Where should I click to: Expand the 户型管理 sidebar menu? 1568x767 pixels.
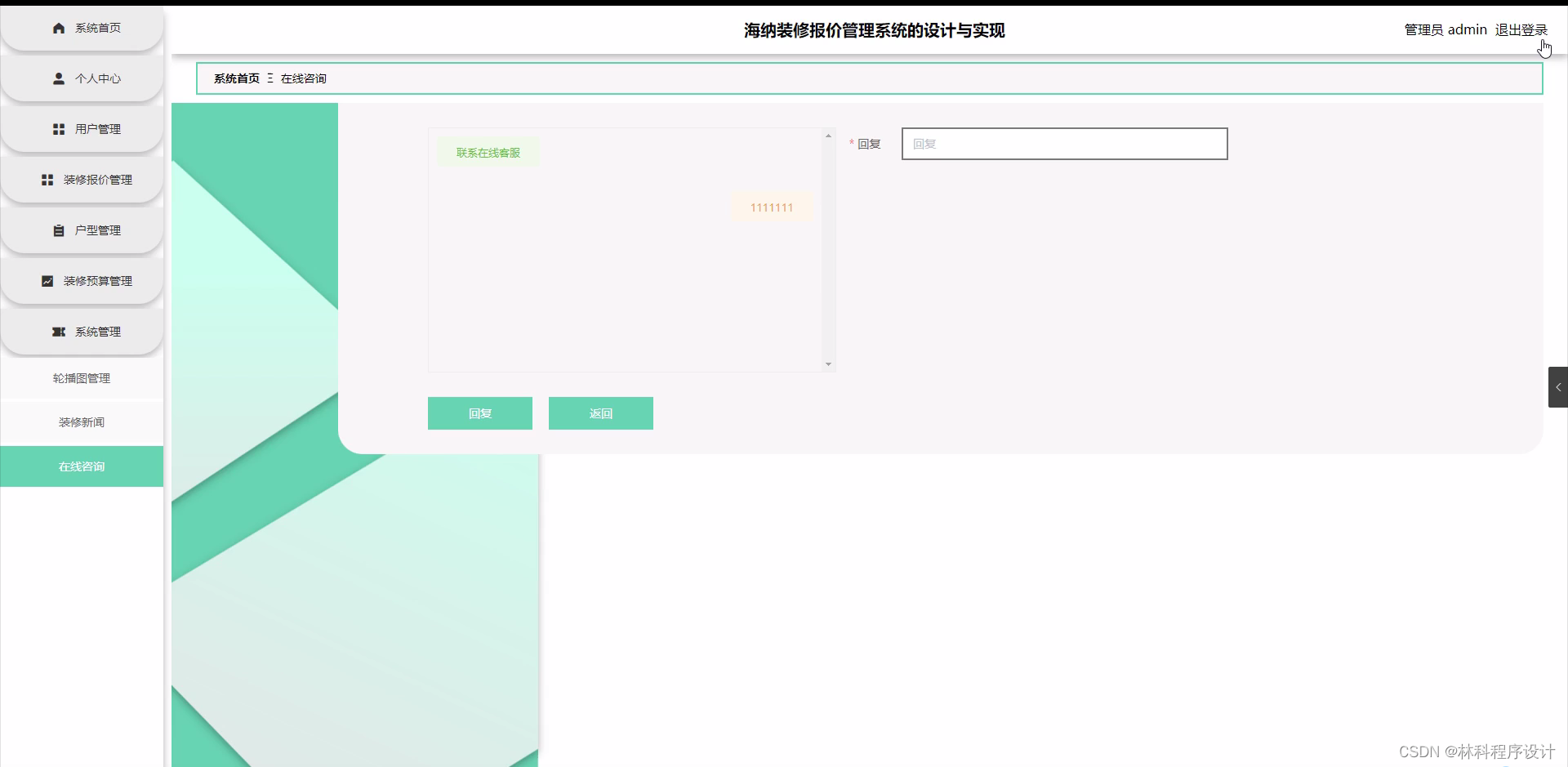pos(82,230)
